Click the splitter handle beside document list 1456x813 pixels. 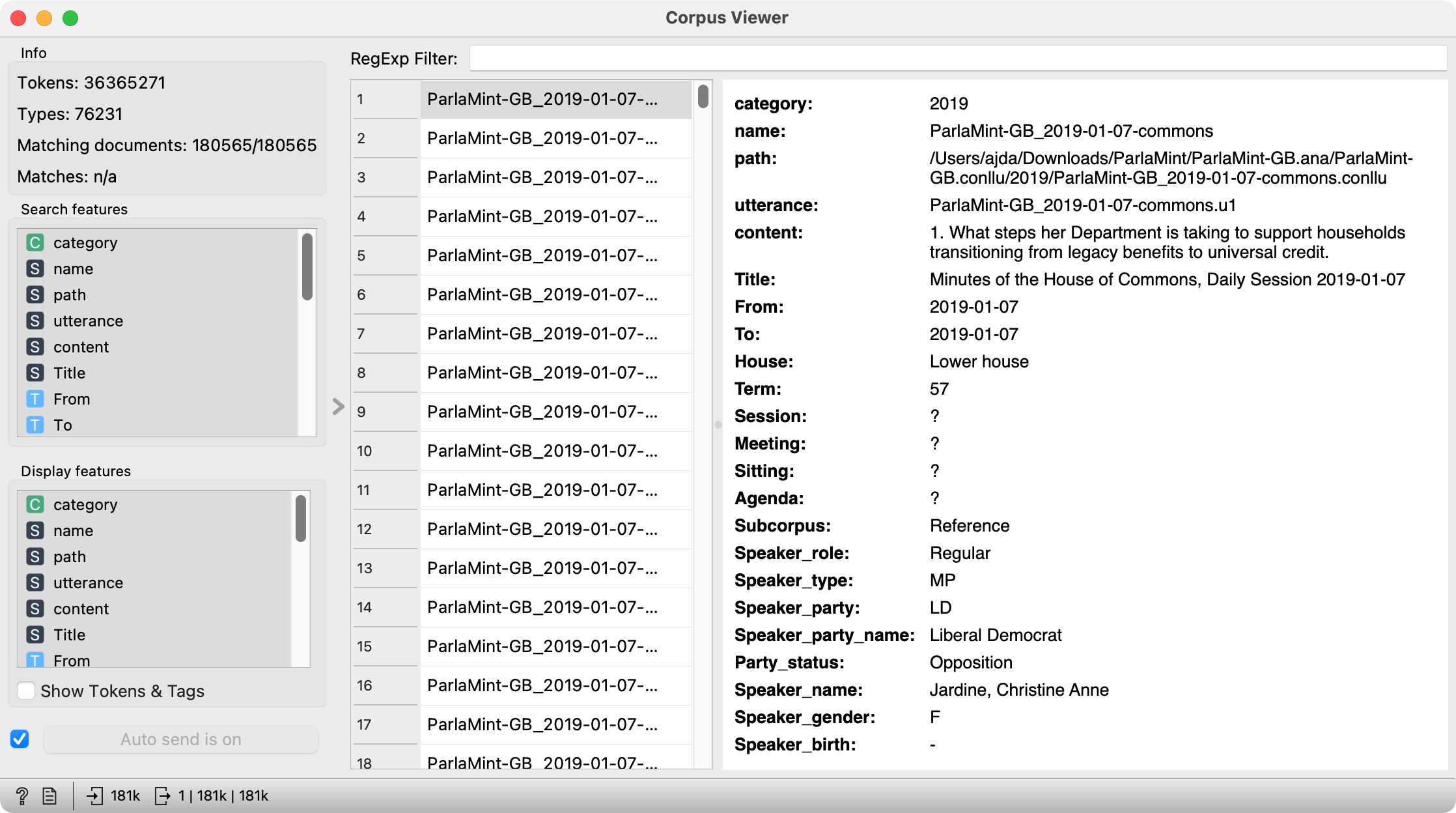point(718,425)
